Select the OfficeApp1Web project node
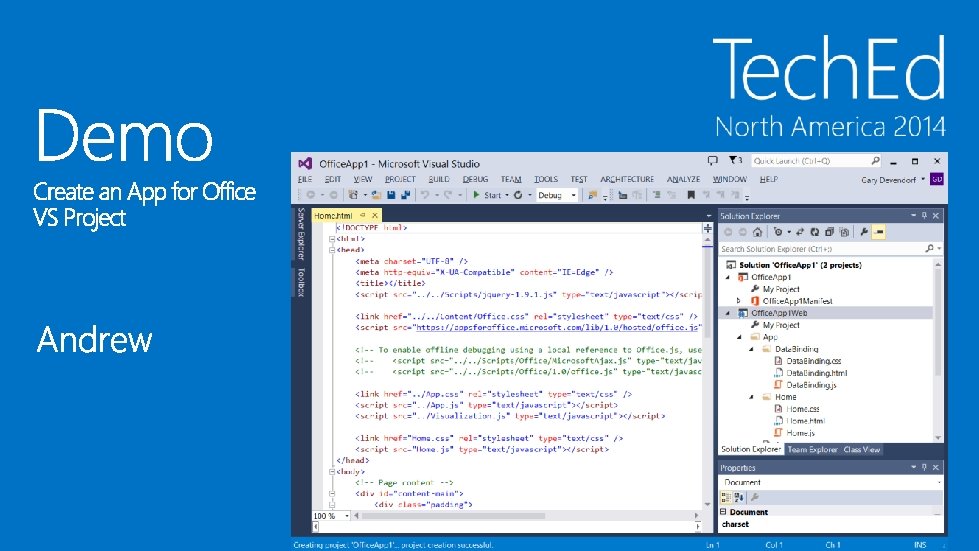 pos(779,313)
